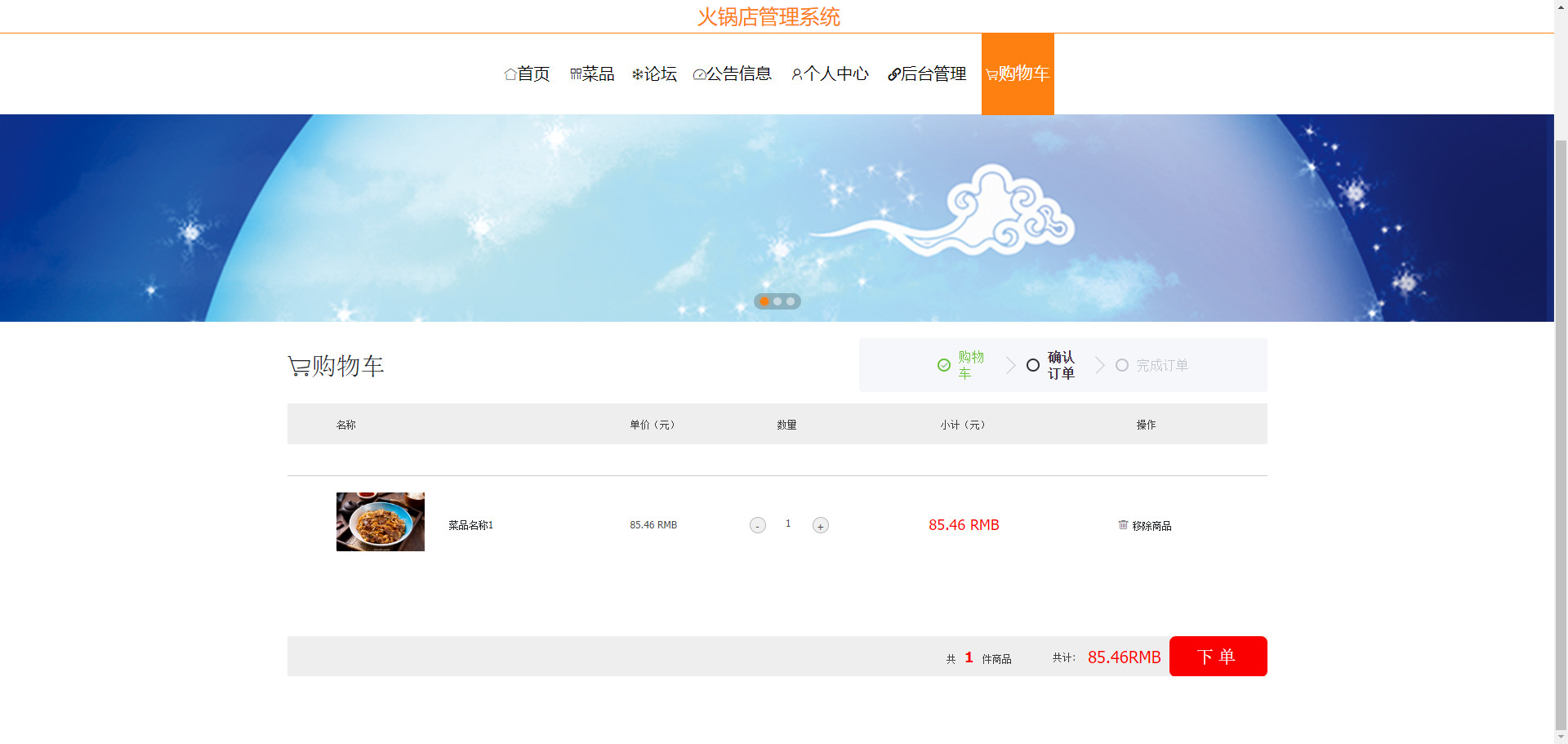Decrease quantity with the minus button
Viewport: 1568px width, 744px height.
tap(758, 525)
